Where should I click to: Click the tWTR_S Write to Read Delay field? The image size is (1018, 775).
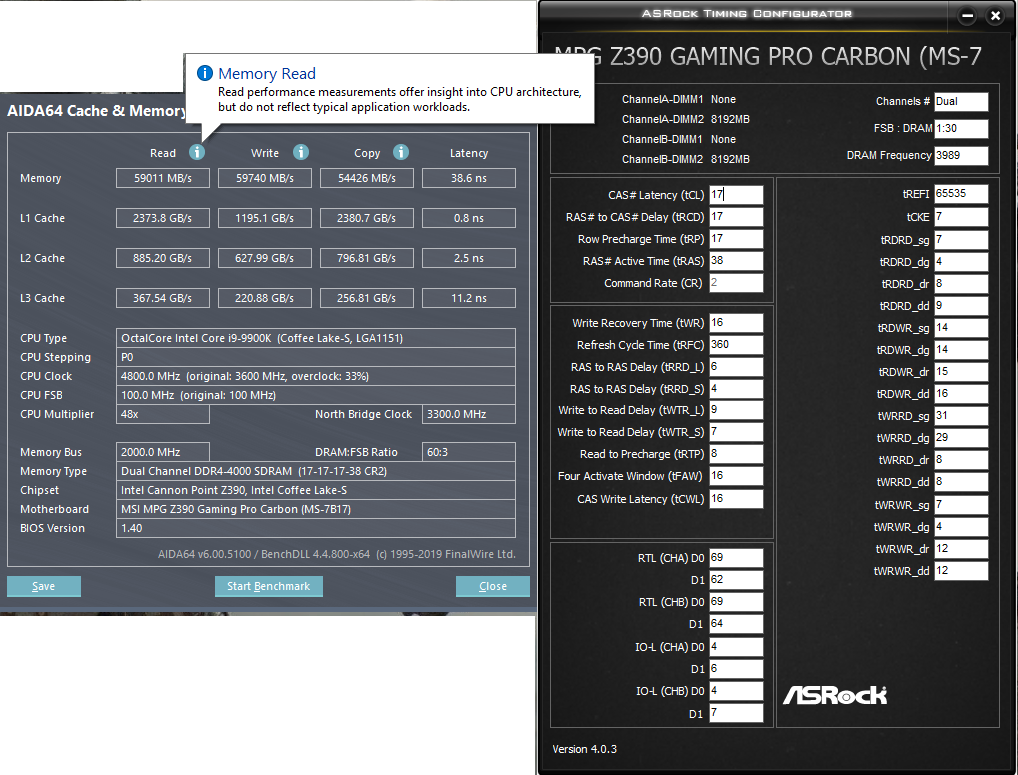[x=736, y=432]
